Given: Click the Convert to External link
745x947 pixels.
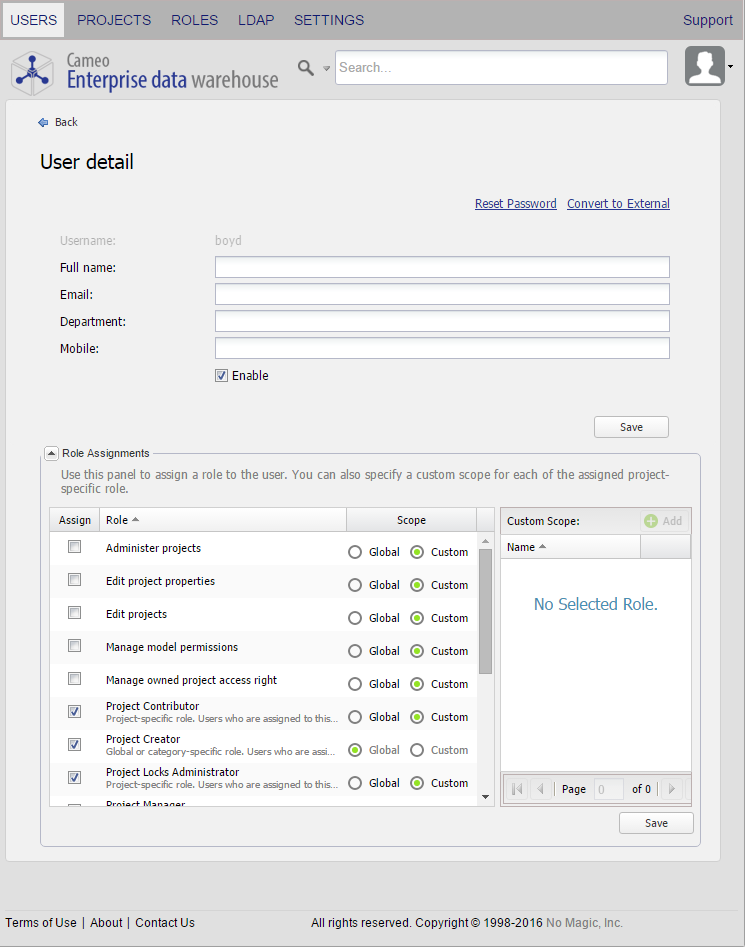Looking at the screenshot, I should pyautogui.click(x=618, y=204).
